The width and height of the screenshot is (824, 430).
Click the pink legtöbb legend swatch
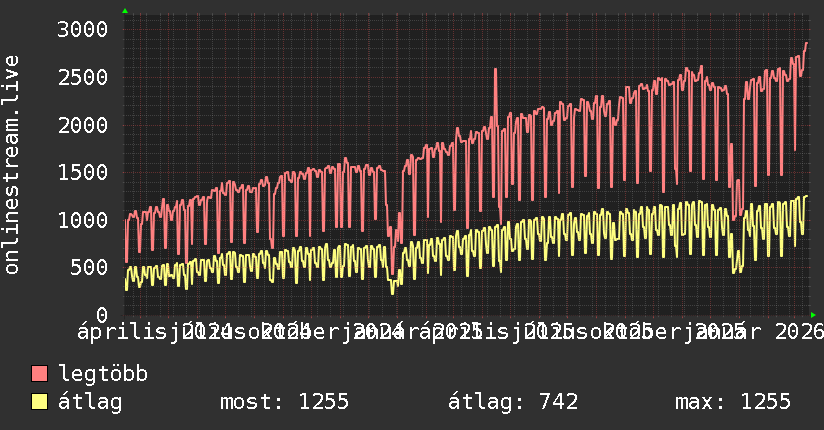(x=39, y=374)
